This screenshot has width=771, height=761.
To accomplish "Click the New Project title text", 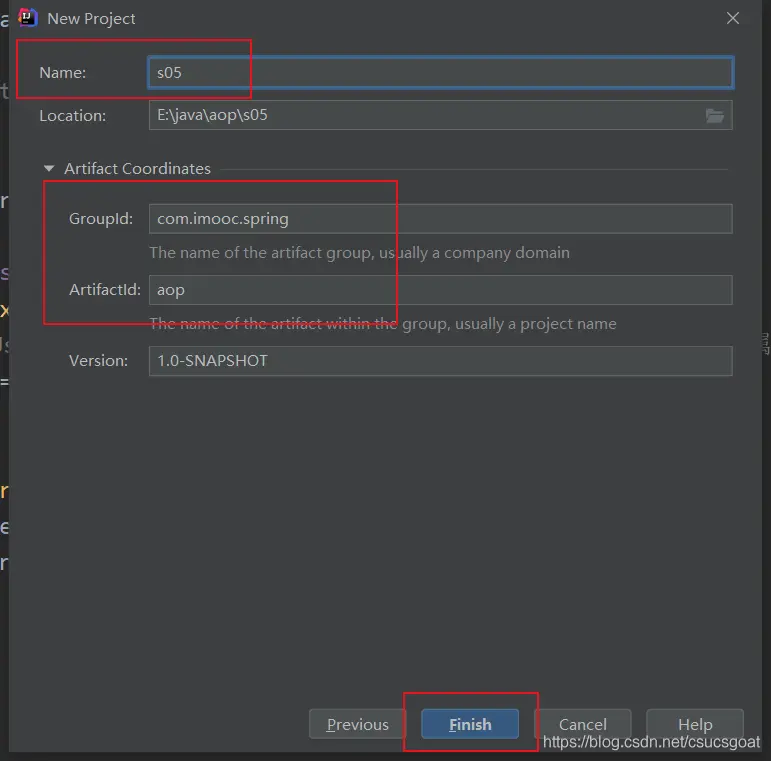I will point(91,18).
